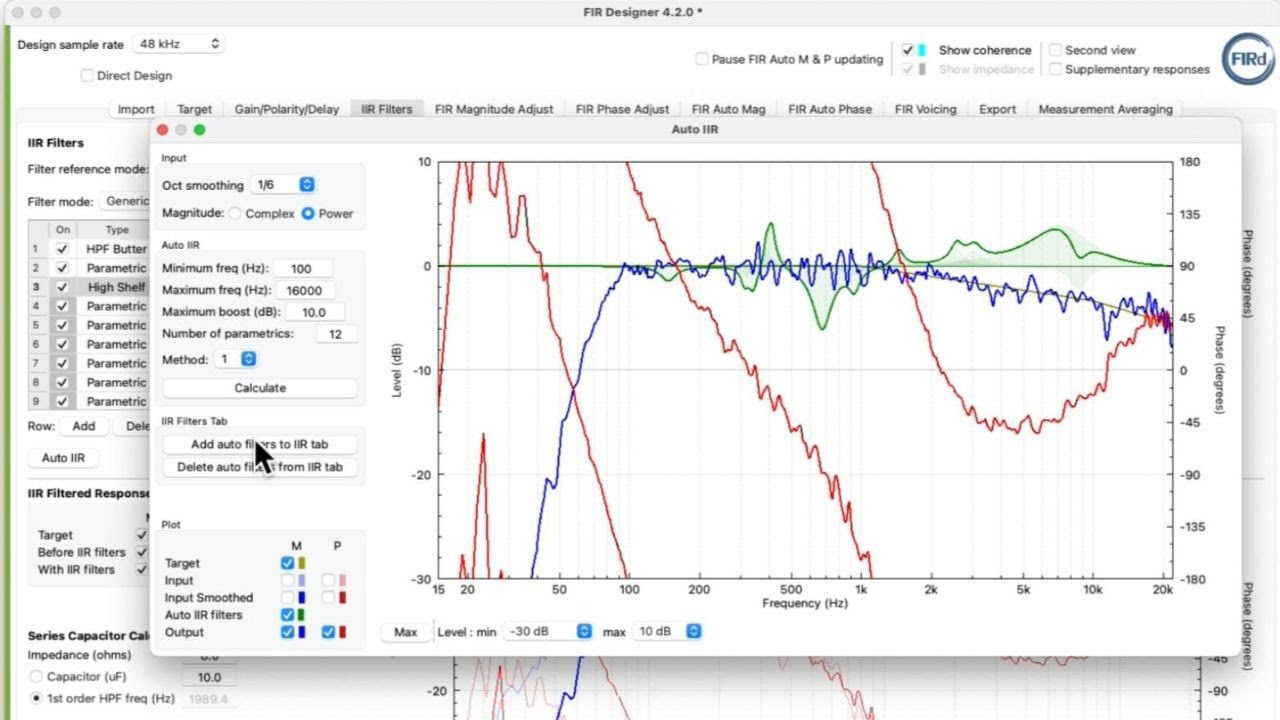Select the 1st order HPF freq radio button
1280x720 pixels.
coord(38,698)
